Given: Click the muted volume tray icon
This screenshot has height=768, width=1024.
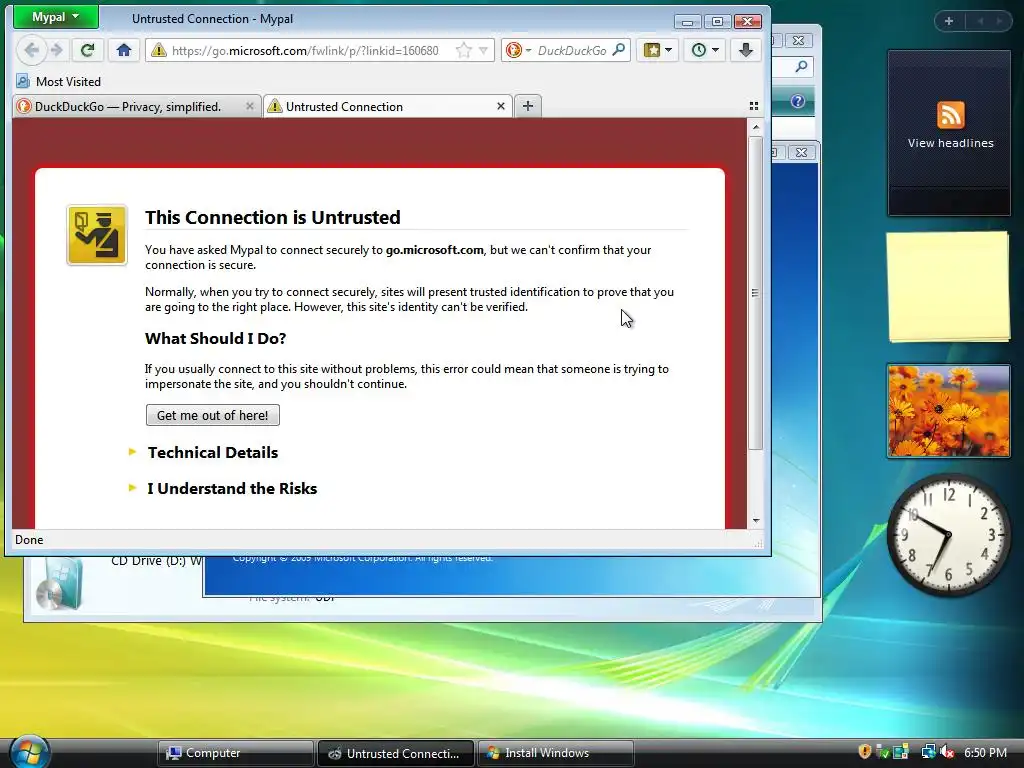Looking at the screenshot, I should tap(946, 752).
